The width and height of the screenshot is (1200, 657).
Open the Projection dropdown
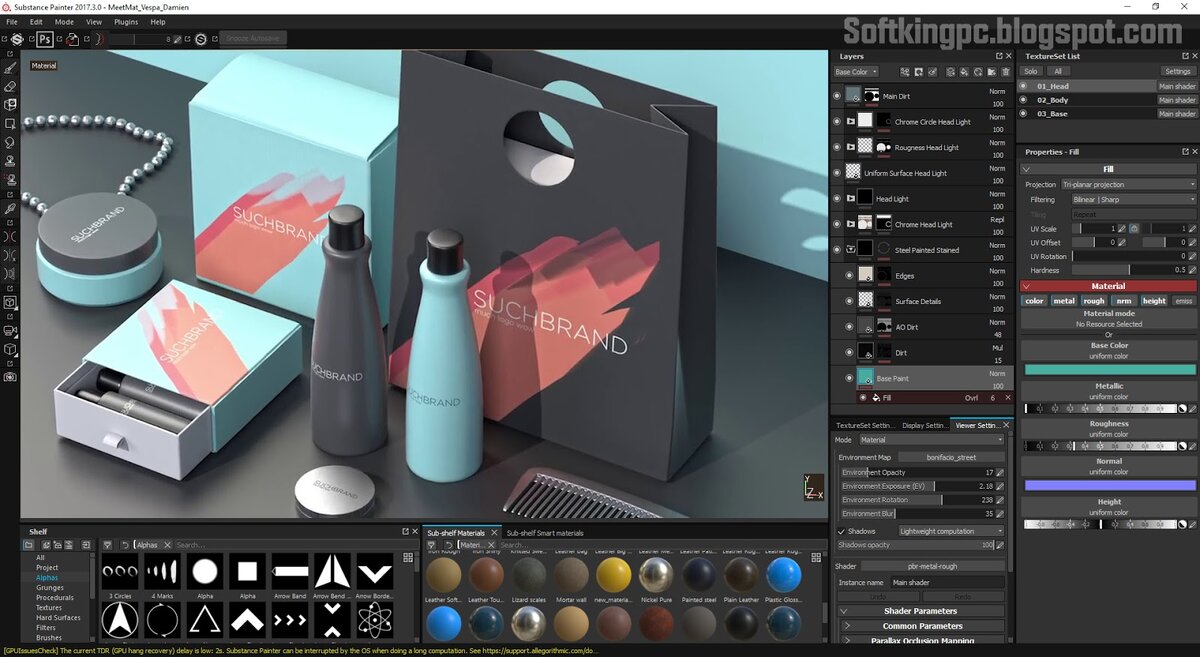(1128, 184)
